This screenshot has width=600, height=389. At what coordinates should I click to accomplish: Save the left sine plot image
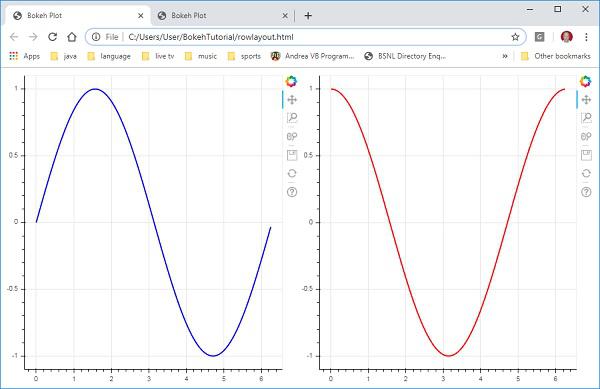[x=292, y=155]
